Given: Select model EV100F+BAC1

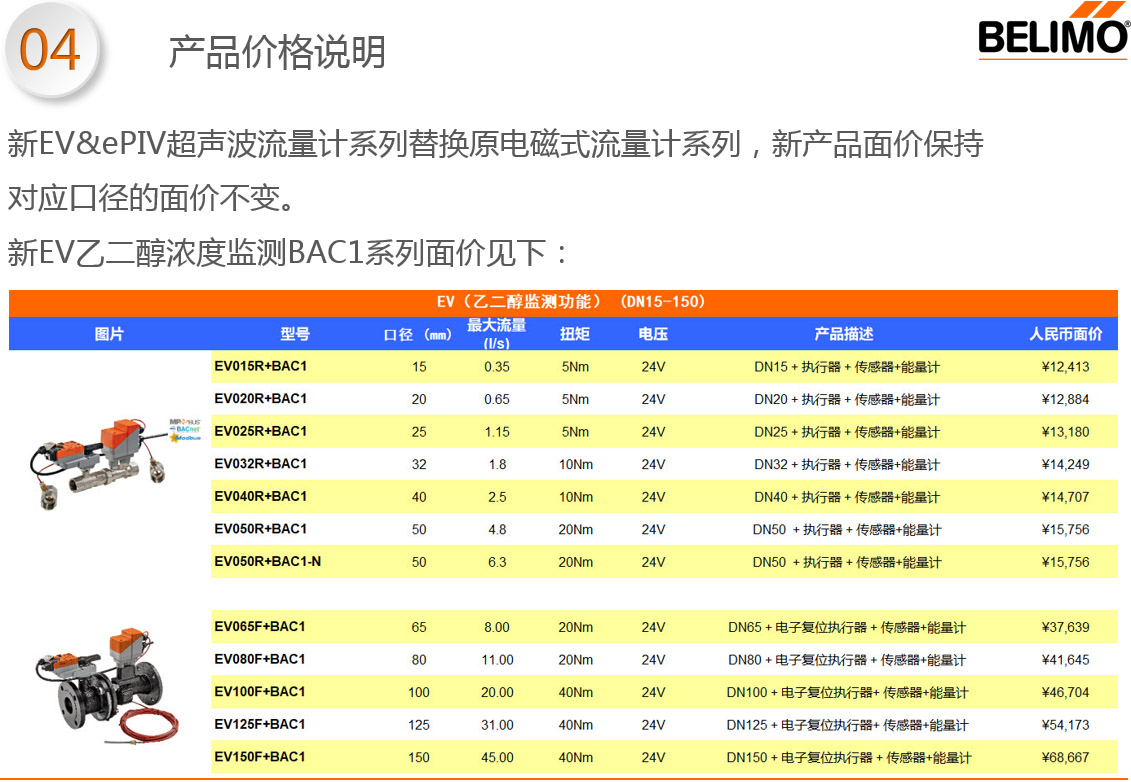Looking at the screenshot, I should (x=260, y=692).
